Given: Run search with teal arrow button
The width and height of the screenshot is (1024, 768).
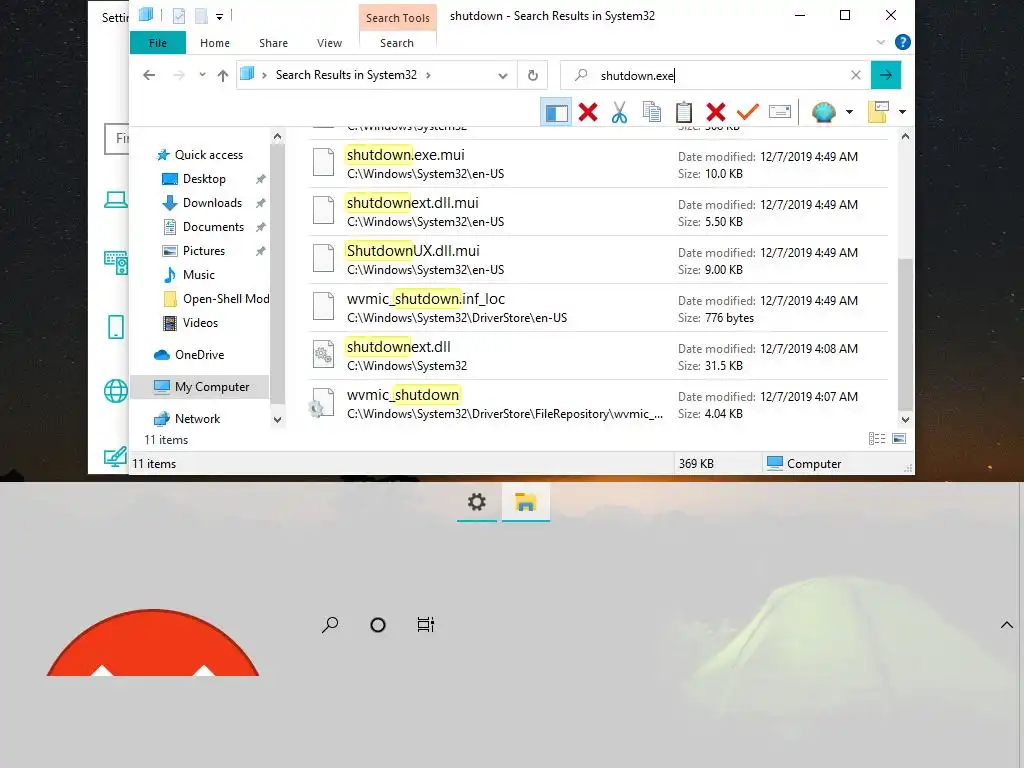Looking at the screenshot, I should pos(886,75).
